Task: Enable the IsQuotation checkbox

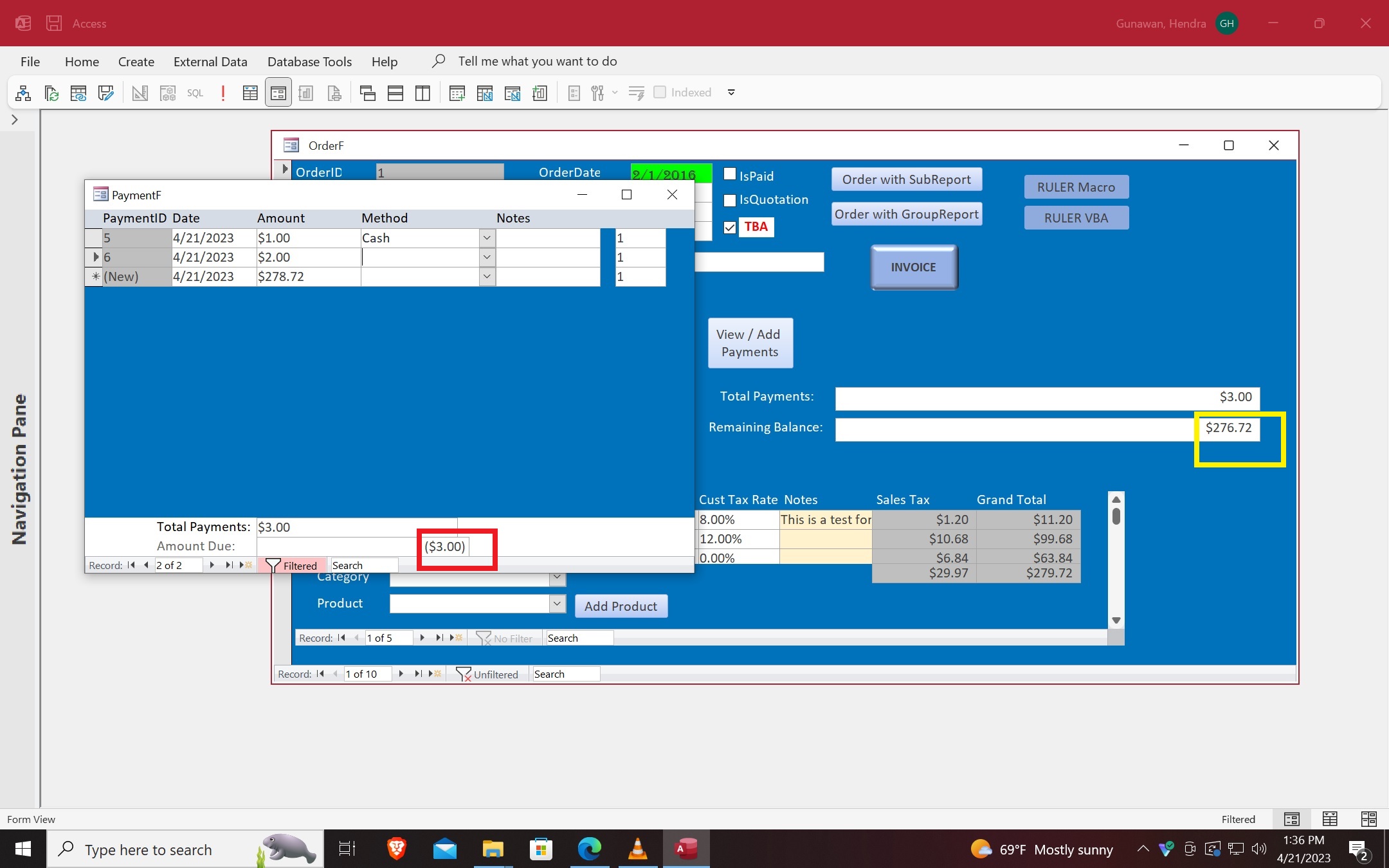Action: (x=729, y=200)
